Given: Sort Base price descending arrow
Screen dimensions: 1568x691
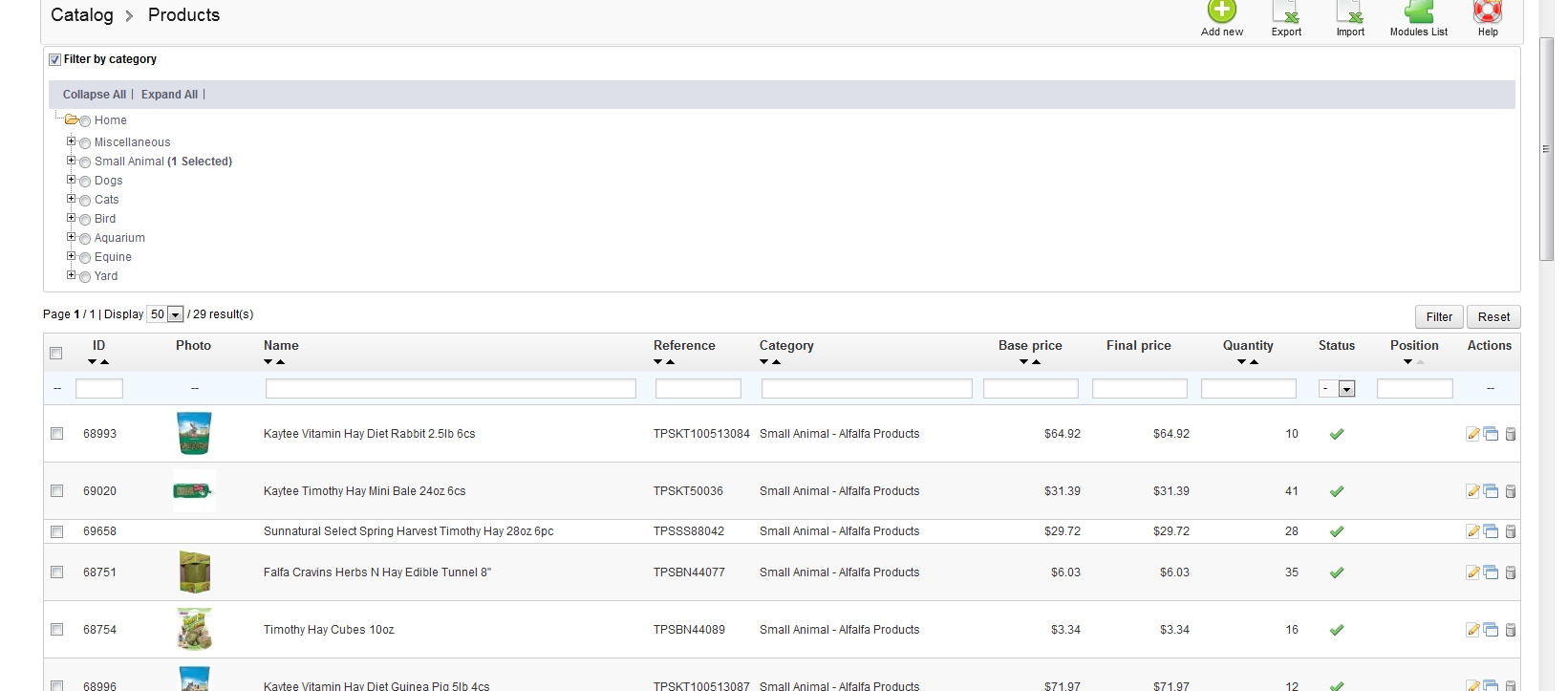Looking at the screenshot, I should point(1023,362).
